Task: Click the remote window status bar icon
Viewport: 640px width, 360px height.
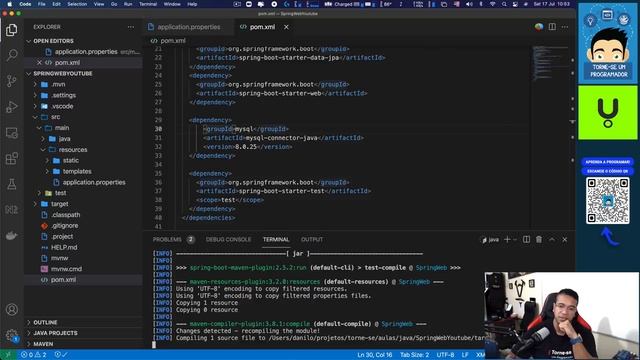Action: tap(8, 355)
